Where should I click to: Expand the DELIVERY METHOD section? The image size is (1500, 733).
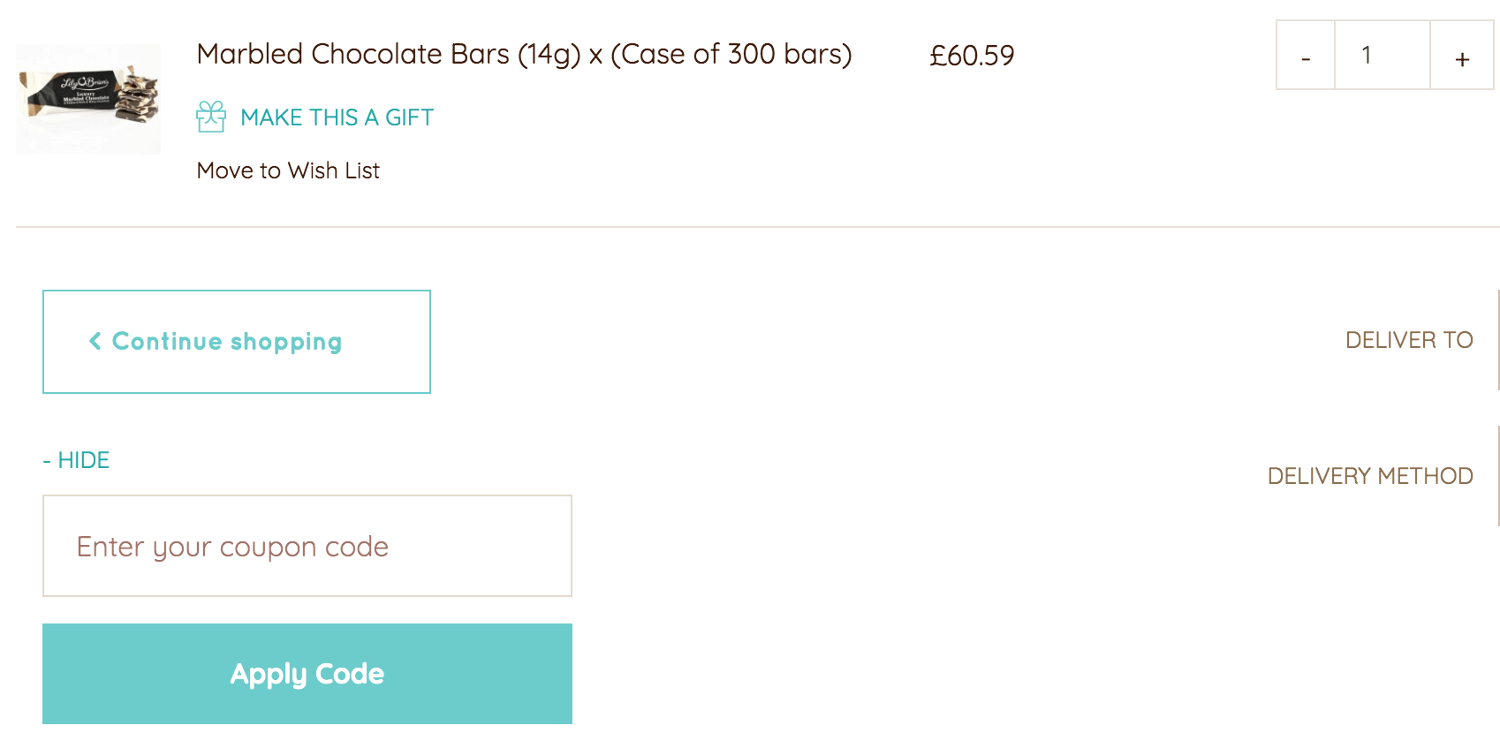(x=1370, y=476)
